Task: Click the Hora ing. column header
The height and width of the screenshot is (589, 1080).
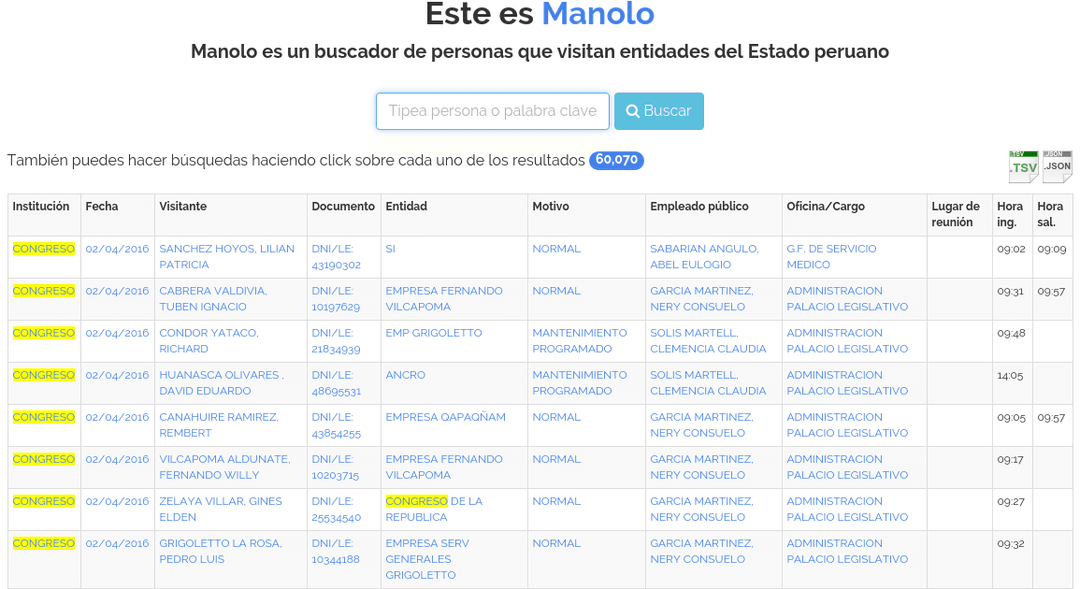Action: [x=1010, y=214]
